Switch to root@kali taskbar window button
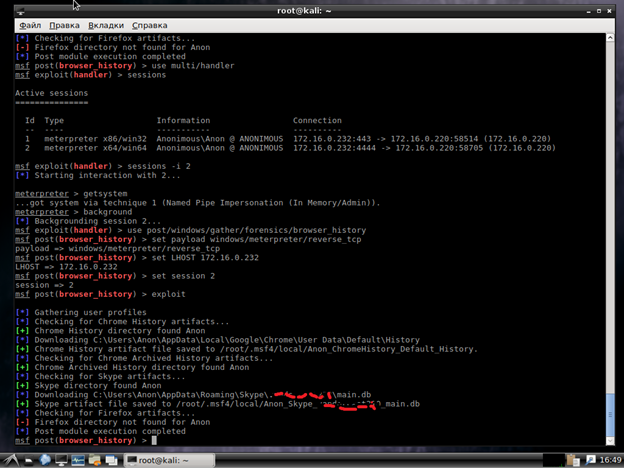Viewport: 624px width, 468px height. pyautogui.click(x=169, y=460)
